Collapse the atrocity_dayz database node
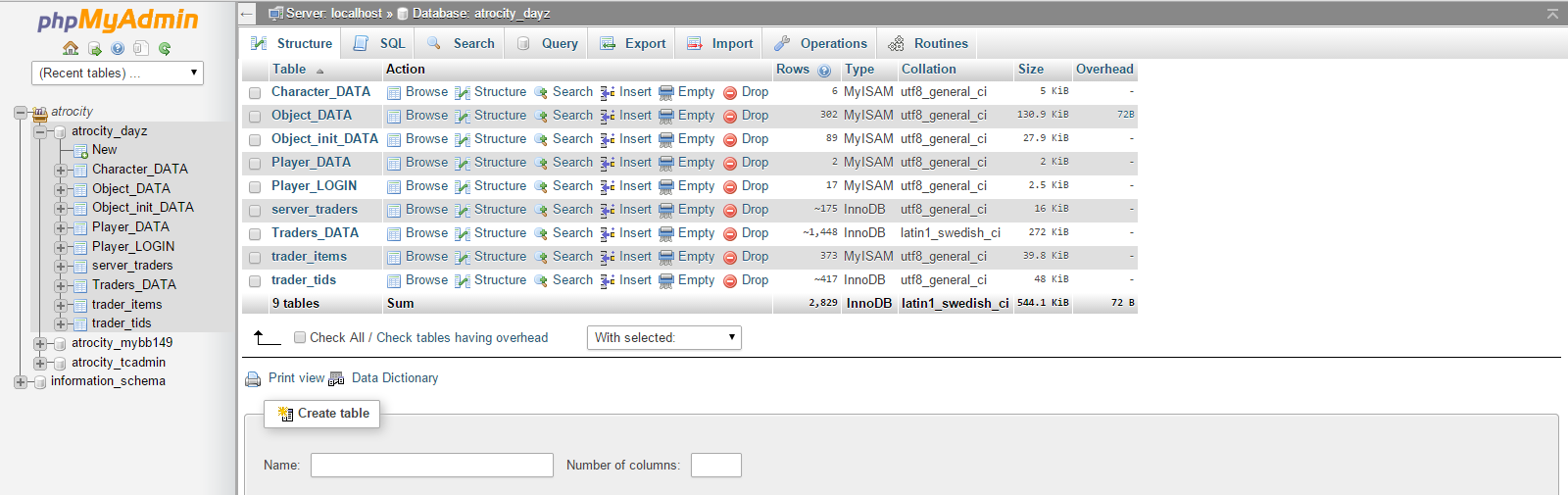Screen dimensions: 1568x495 click(x=40, y=131)
